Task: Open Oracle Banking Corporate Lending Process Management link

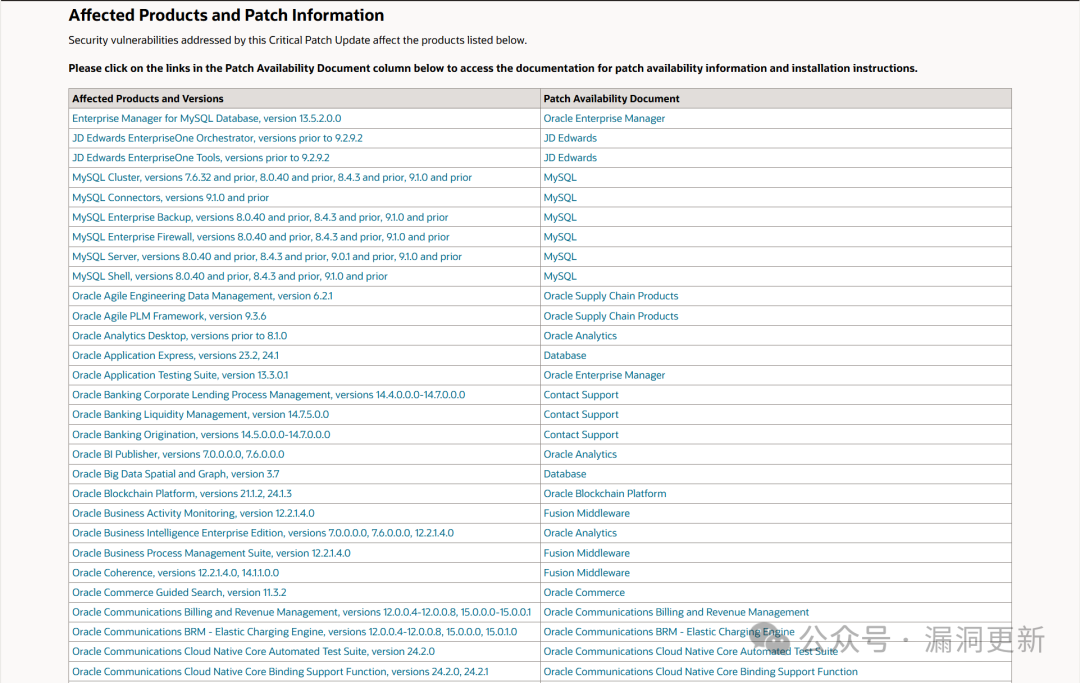Action: click(x=269, y=395)
